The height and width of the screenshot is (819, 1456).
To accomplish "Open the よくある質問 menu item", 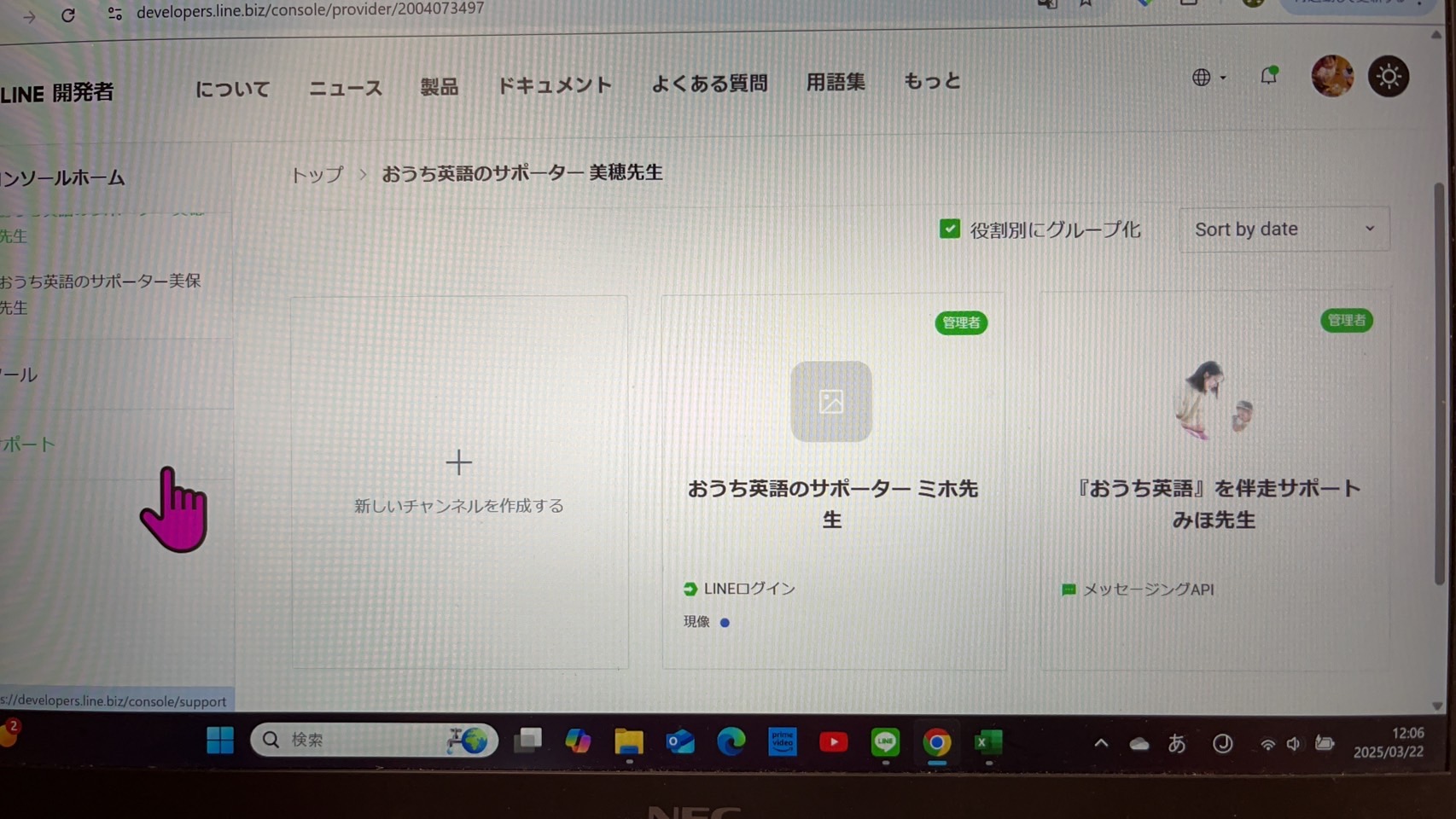I will pos(709,84).
